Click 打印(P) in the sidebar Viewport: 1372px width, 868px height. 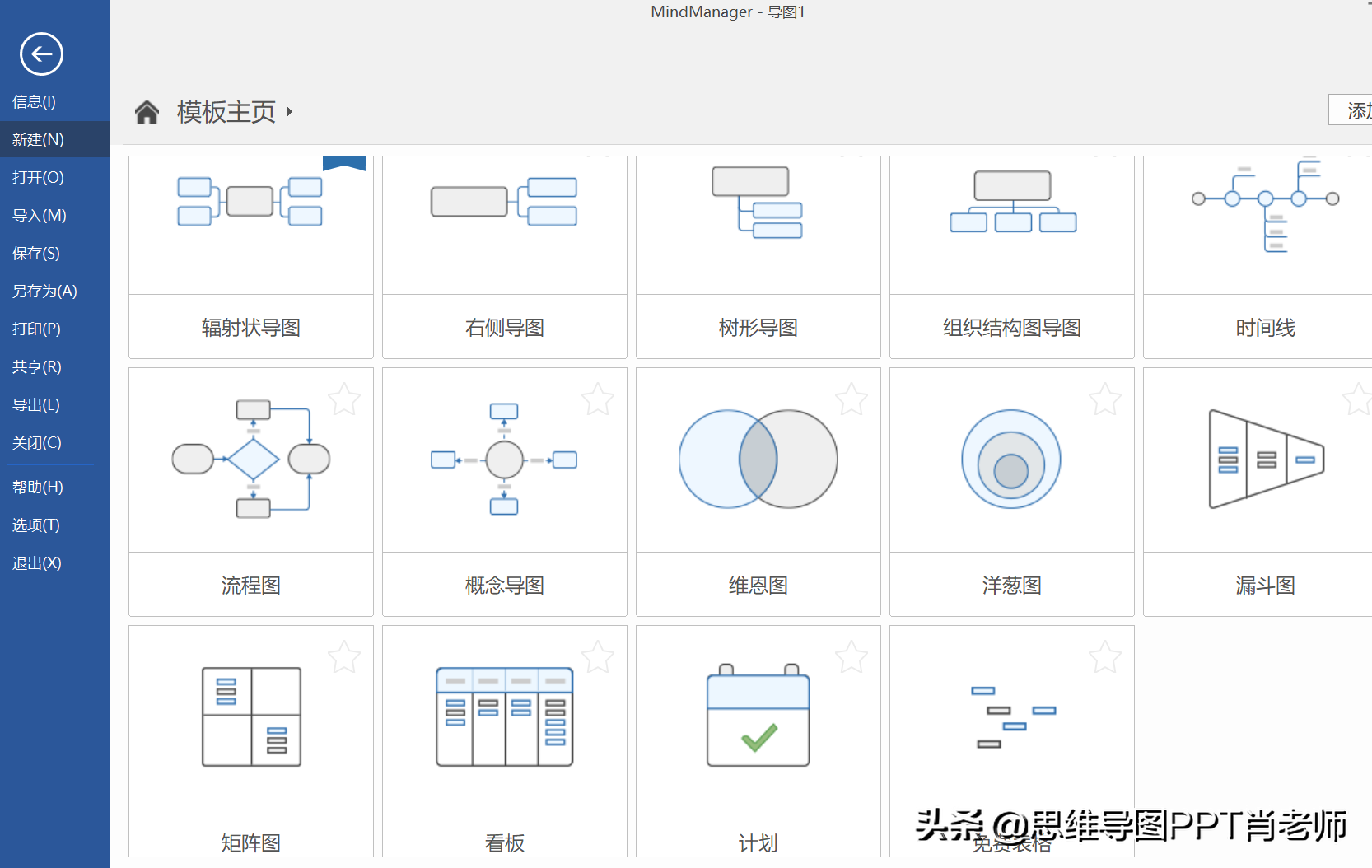[54, 329]
